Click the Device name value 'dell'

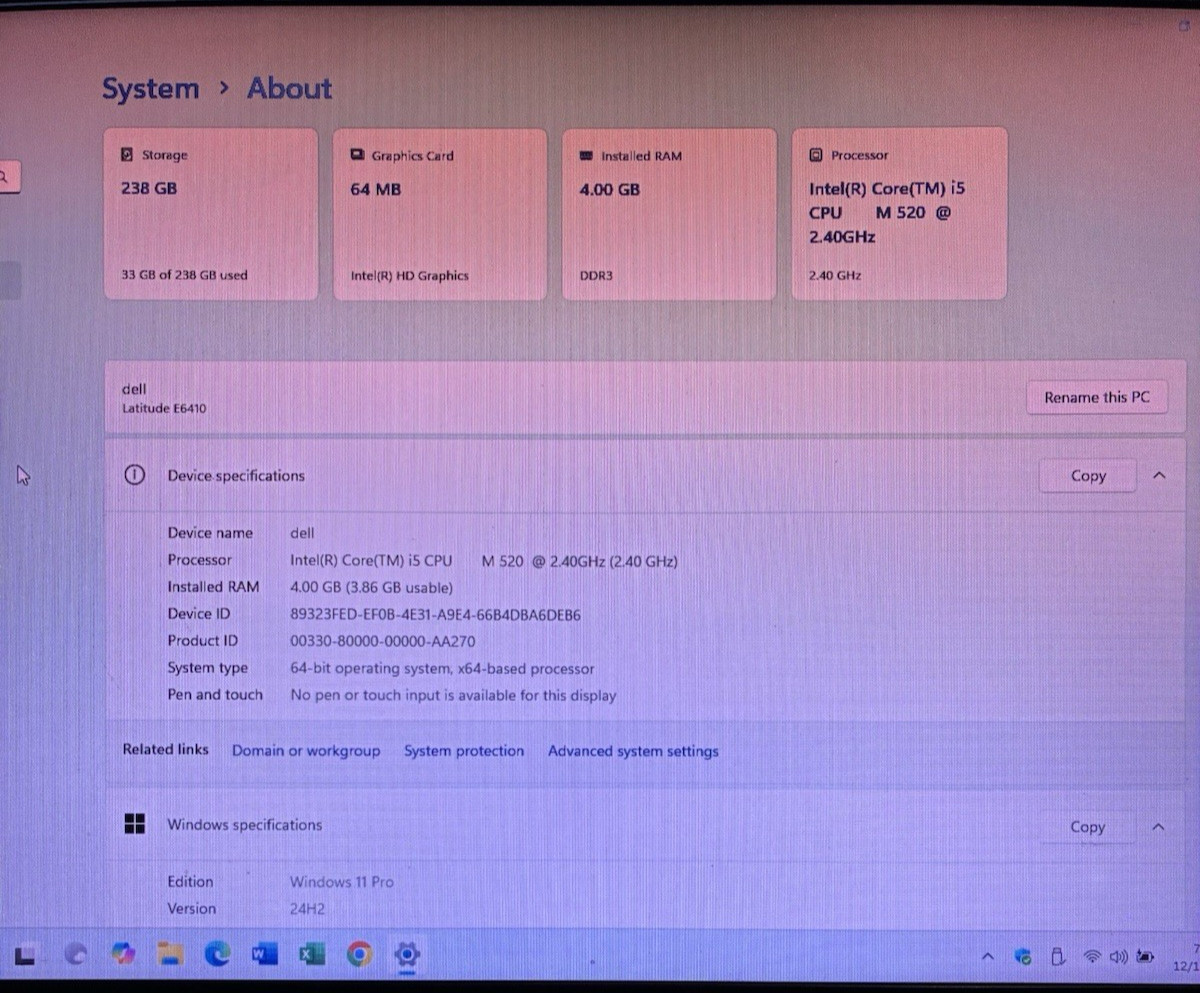tap(302, 533)
